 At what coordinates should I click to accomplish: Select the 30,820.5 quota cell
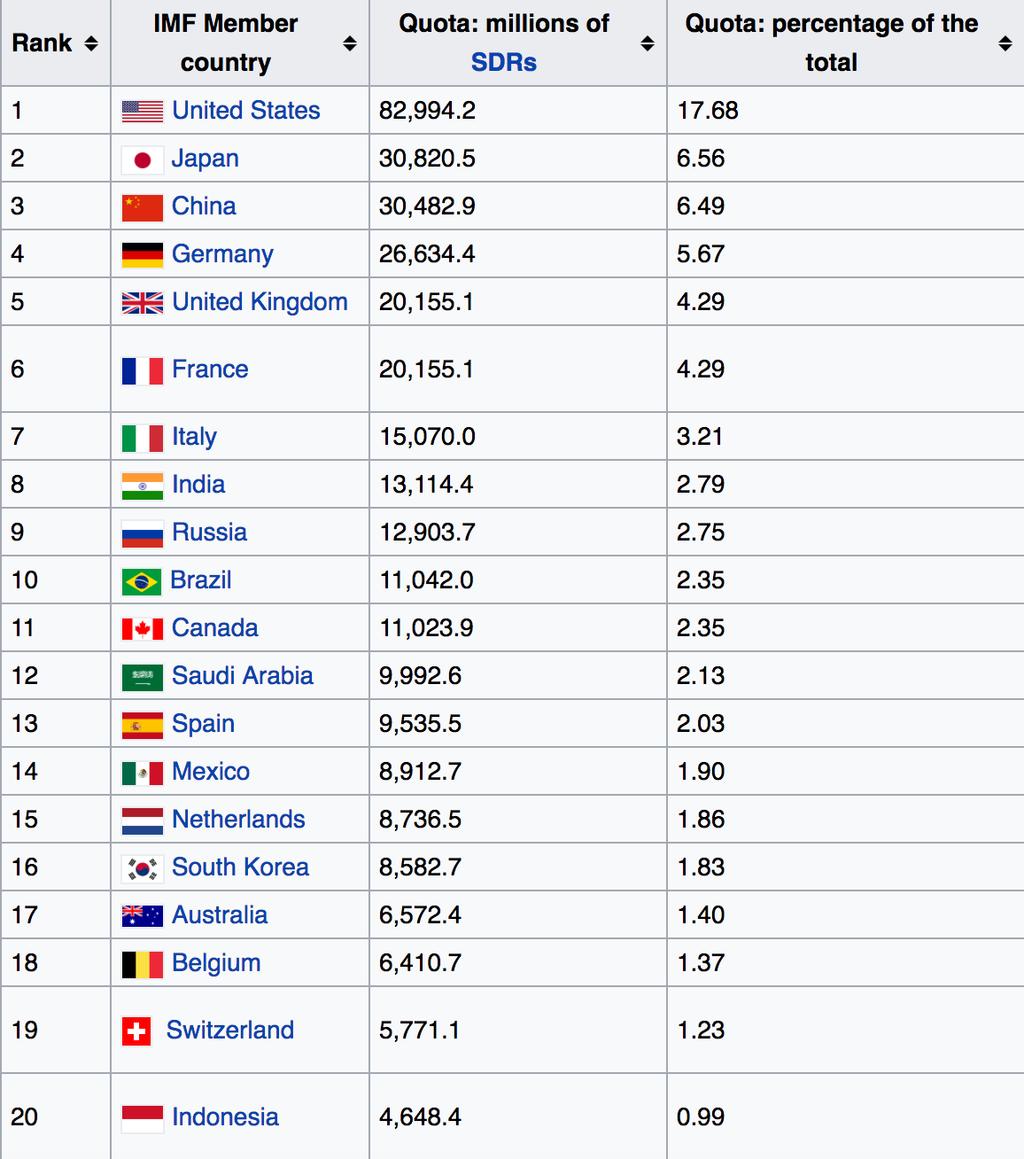(518, 158)
